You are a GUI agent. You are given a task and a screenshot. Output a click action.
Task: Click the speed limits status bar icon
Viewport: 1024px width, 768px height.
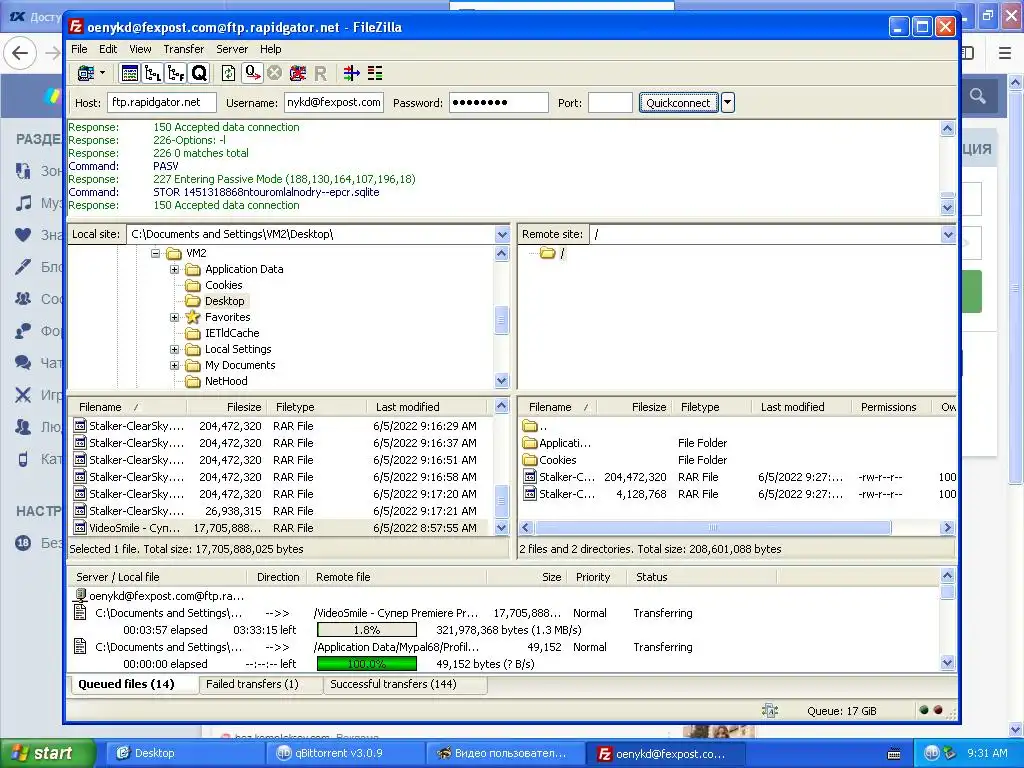(x=770, y=711)
